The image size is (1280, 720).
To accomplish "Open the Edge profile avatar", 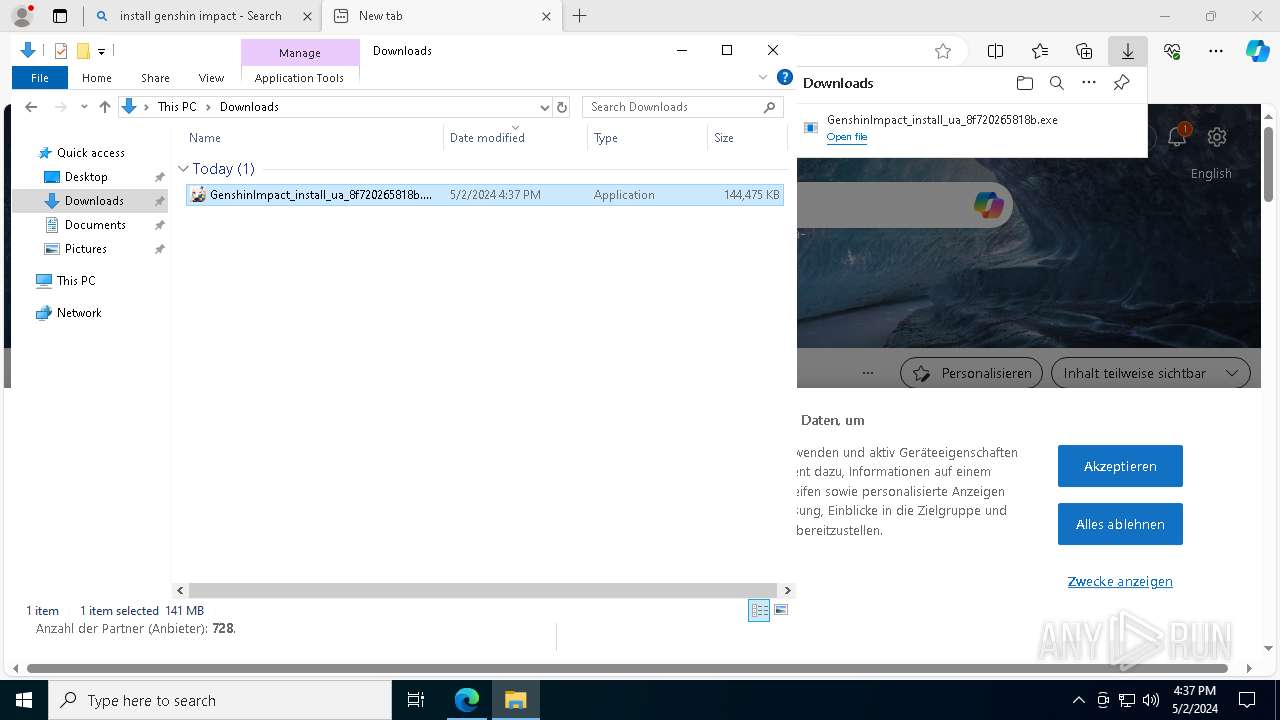I will click(22, 15).
